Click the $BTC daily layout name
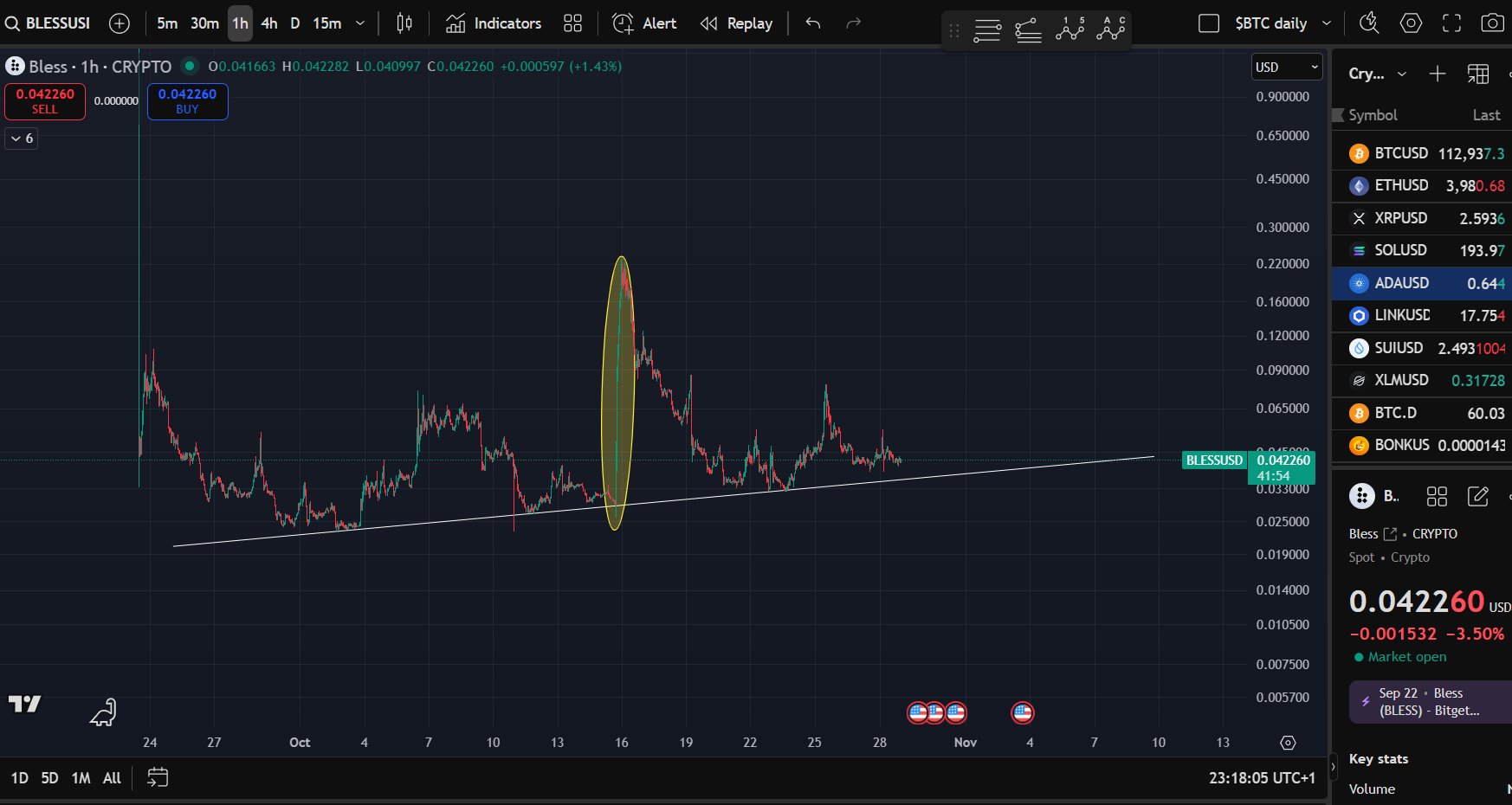1512x805 pixels. 1270,23
